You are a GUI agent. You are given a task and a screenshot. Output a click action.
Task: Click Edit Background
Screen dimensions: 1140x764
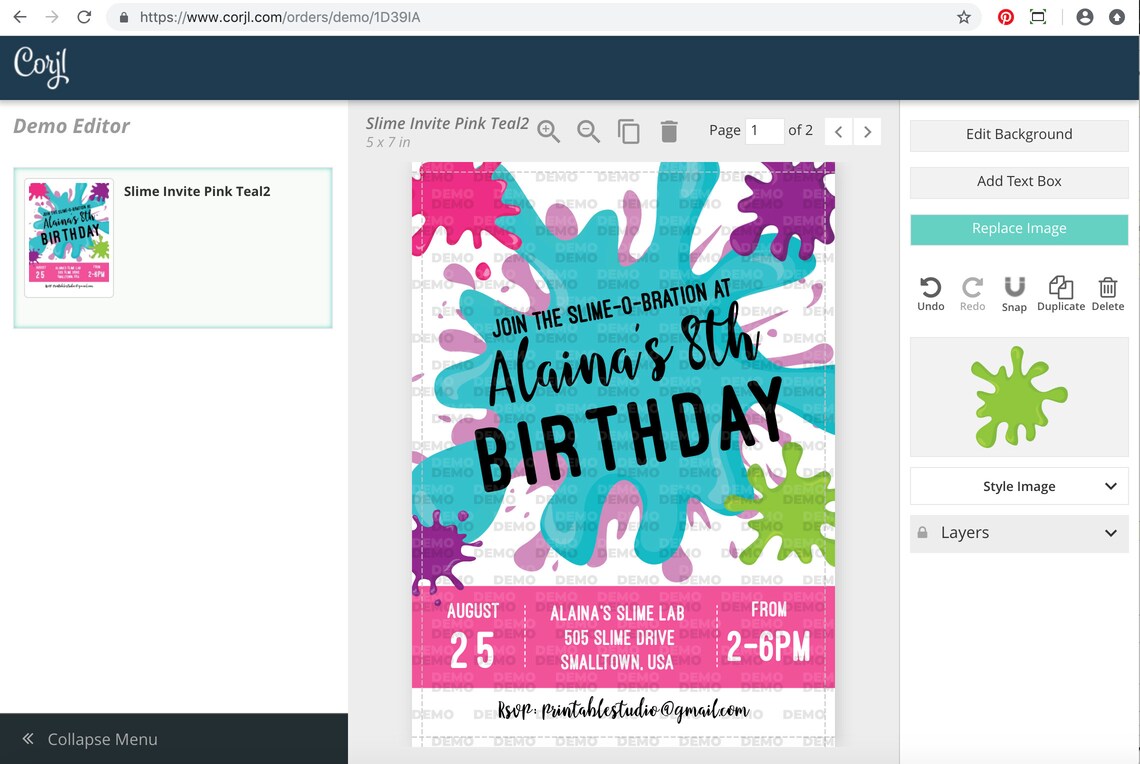pos(1018,134)
